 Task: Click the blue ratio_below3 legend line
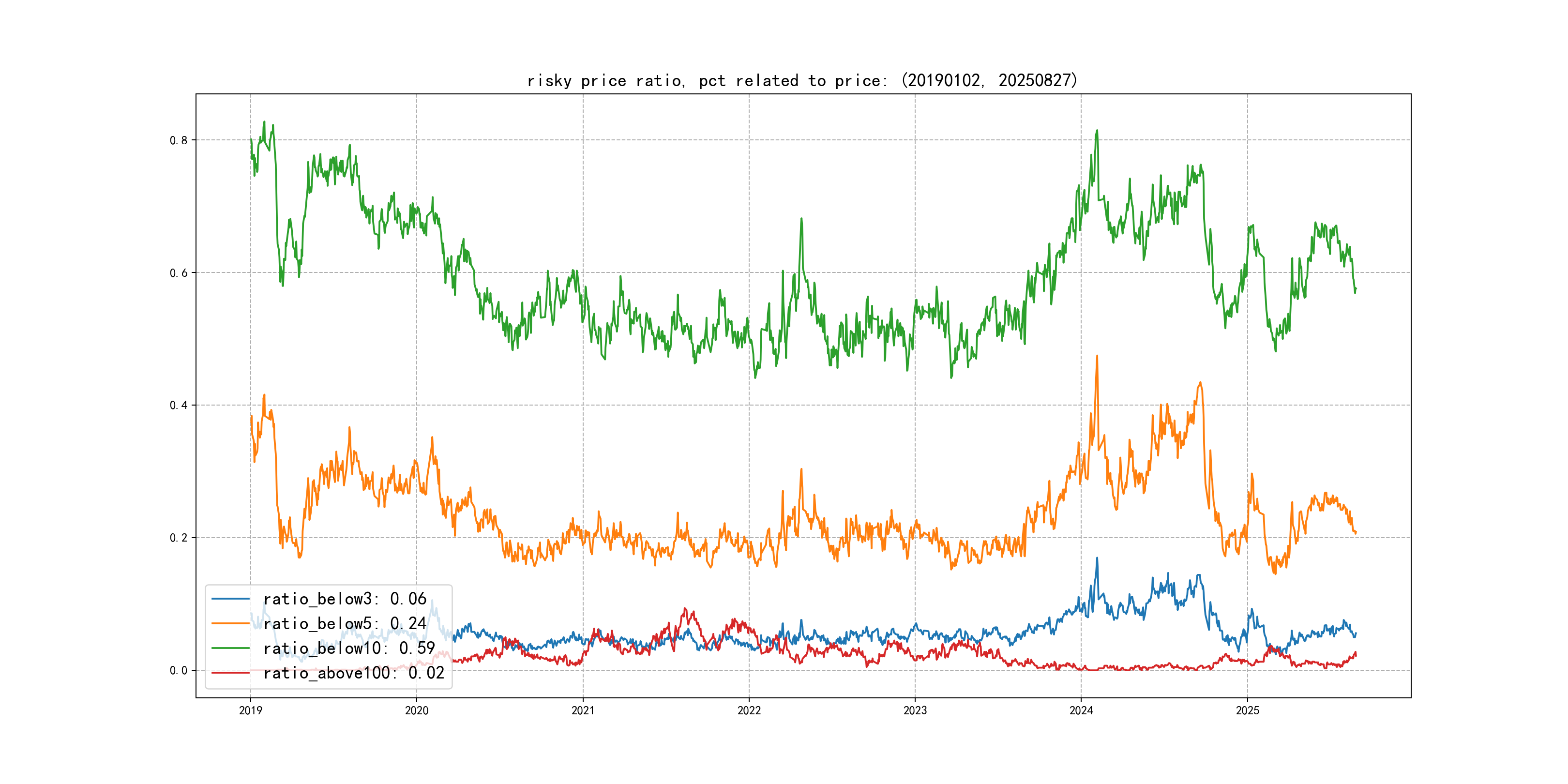point(230,599)
